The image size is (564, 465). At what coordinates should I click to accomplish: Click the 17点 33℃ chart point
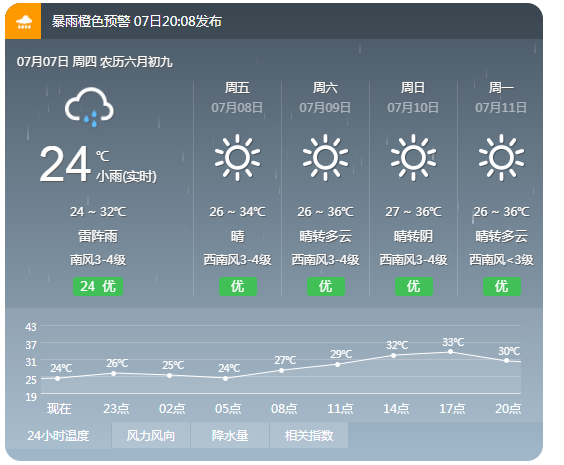[x=450, y=351]
